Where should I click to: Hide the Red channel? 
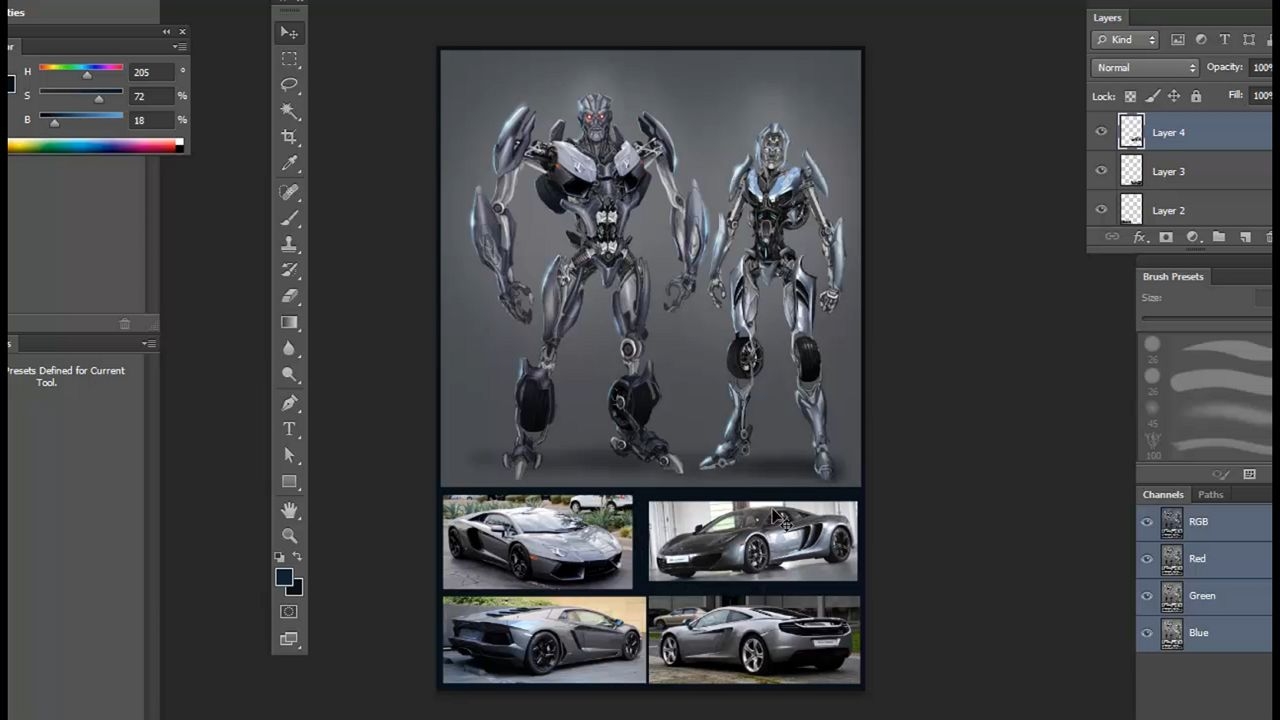[x=1147, y=559]
